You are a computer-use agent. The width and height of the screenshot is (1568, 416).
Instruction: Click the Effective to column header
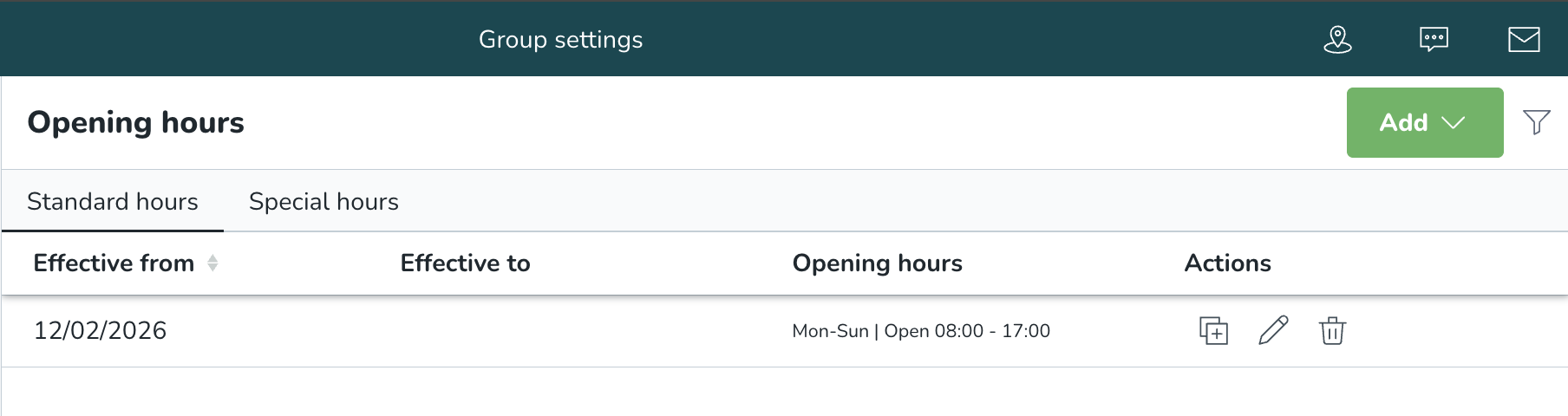(465, 263)
